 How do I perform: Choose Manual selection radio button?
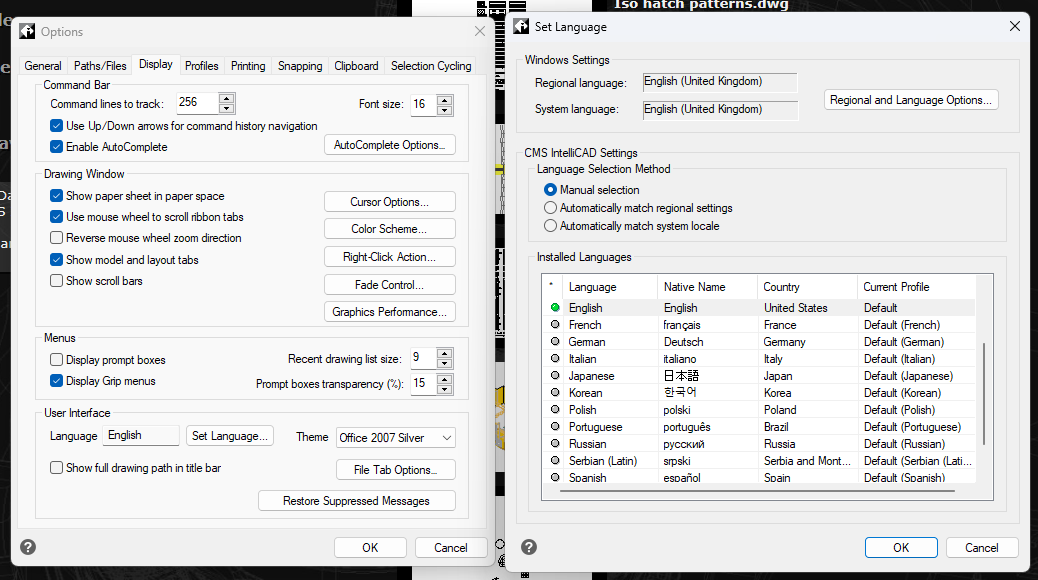[550, 189]
